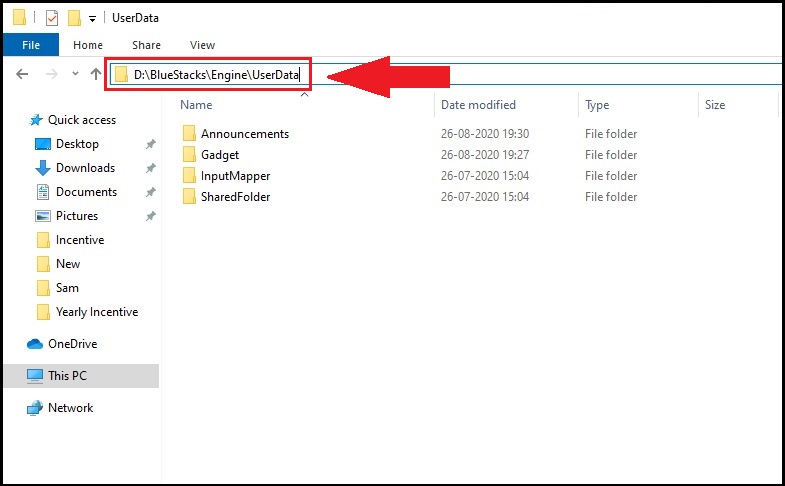Switch to the View ribbon tab
Viewport: 785px width, 486px height.
point(202,45)
